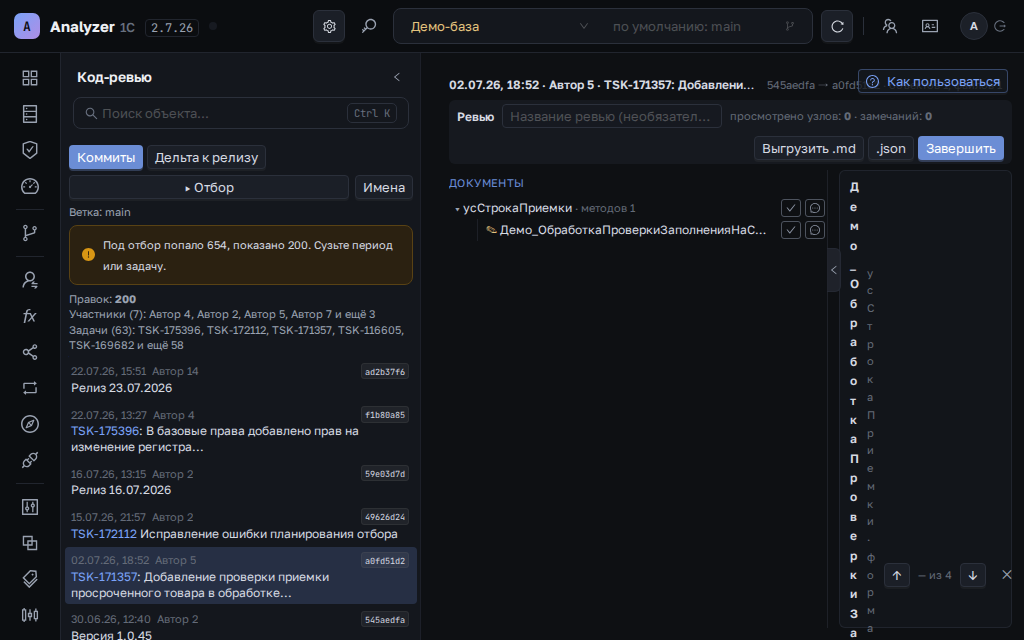Screen dimensions: 1024x640
Task: Click commit hash a0fd51d2
Action: (385, 560)
